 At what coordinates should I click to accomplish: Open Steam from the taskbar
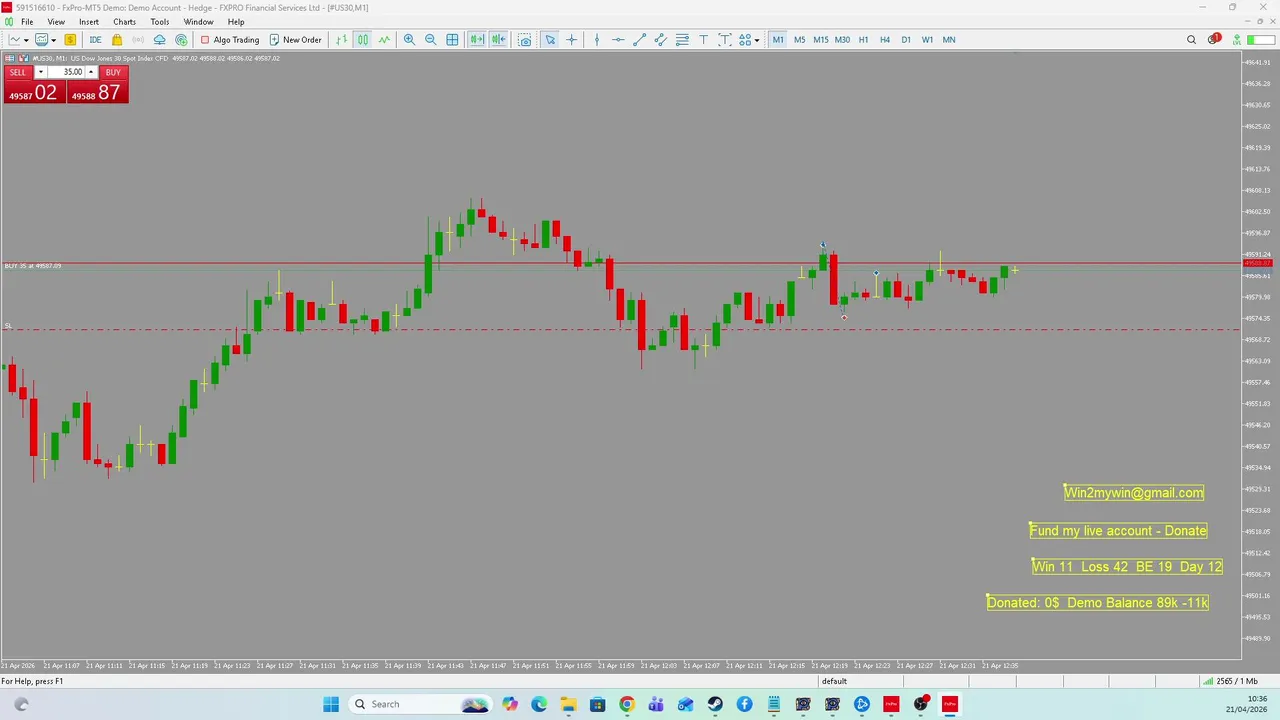click(715, 704)
